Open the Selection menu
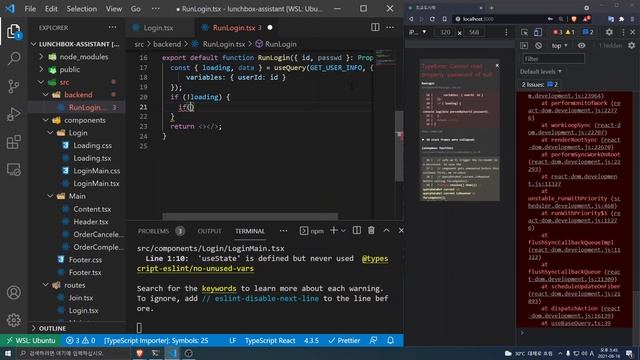This screenshot has height=360, width=640. (82, 9)
